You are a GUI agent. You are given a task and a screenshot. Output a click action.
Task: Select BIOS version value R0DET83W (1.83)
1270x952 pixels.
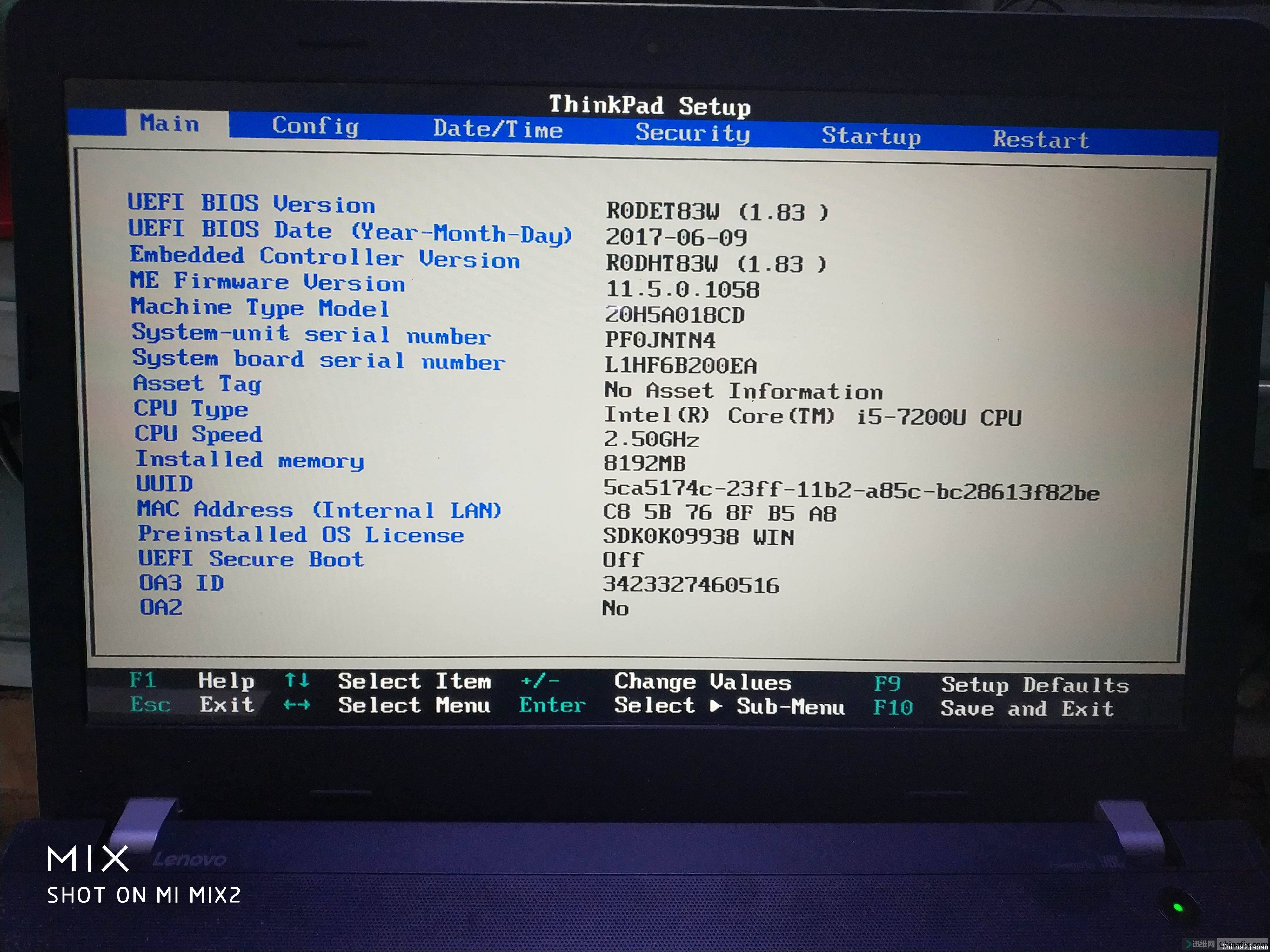pyautogui.click(x=718, y=212)
